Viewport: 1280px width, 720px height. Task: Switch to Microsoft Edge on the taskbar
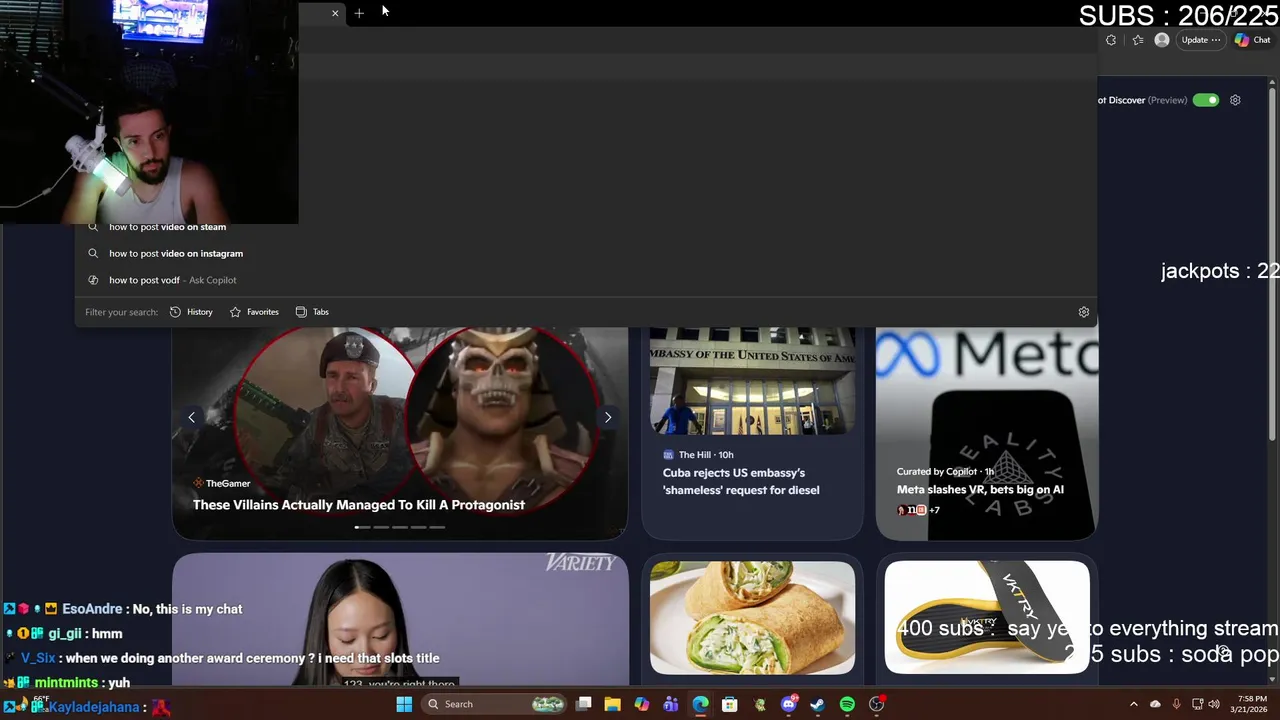coord(700,704)
